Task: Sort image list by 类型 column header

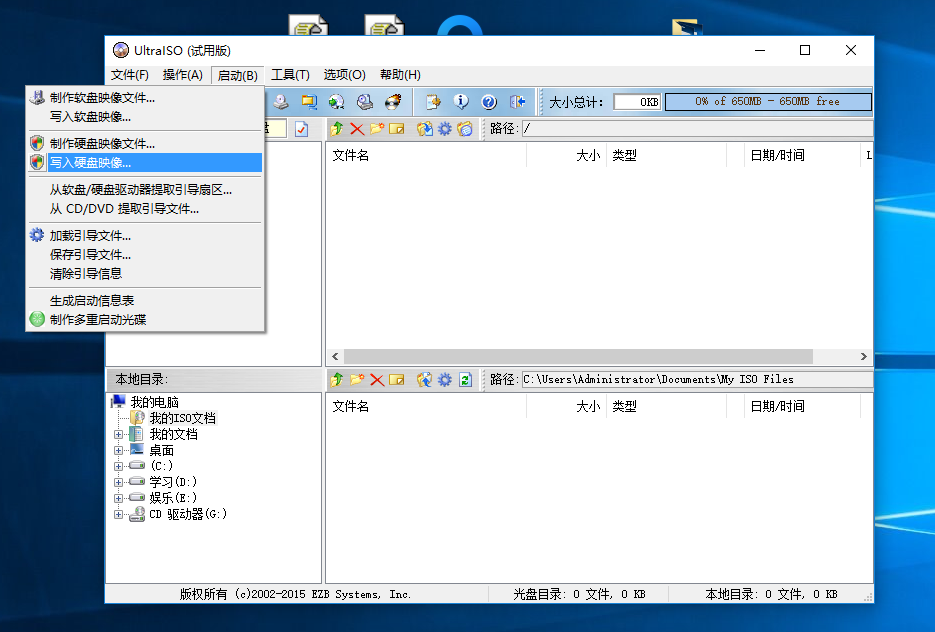Action: point(666,156)
